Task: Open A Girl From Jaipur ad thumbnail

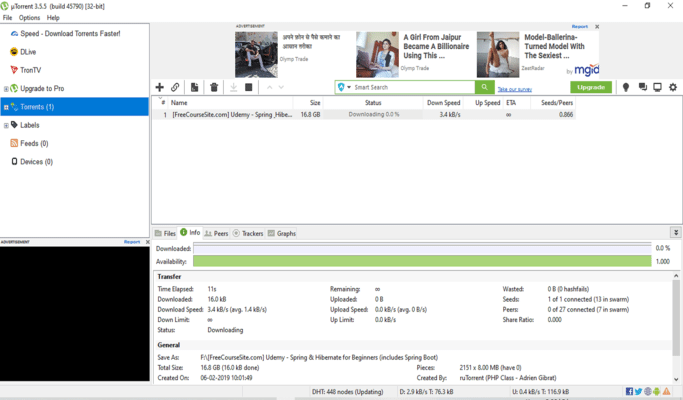Action: pyautogui.click(x=377, y=54)
